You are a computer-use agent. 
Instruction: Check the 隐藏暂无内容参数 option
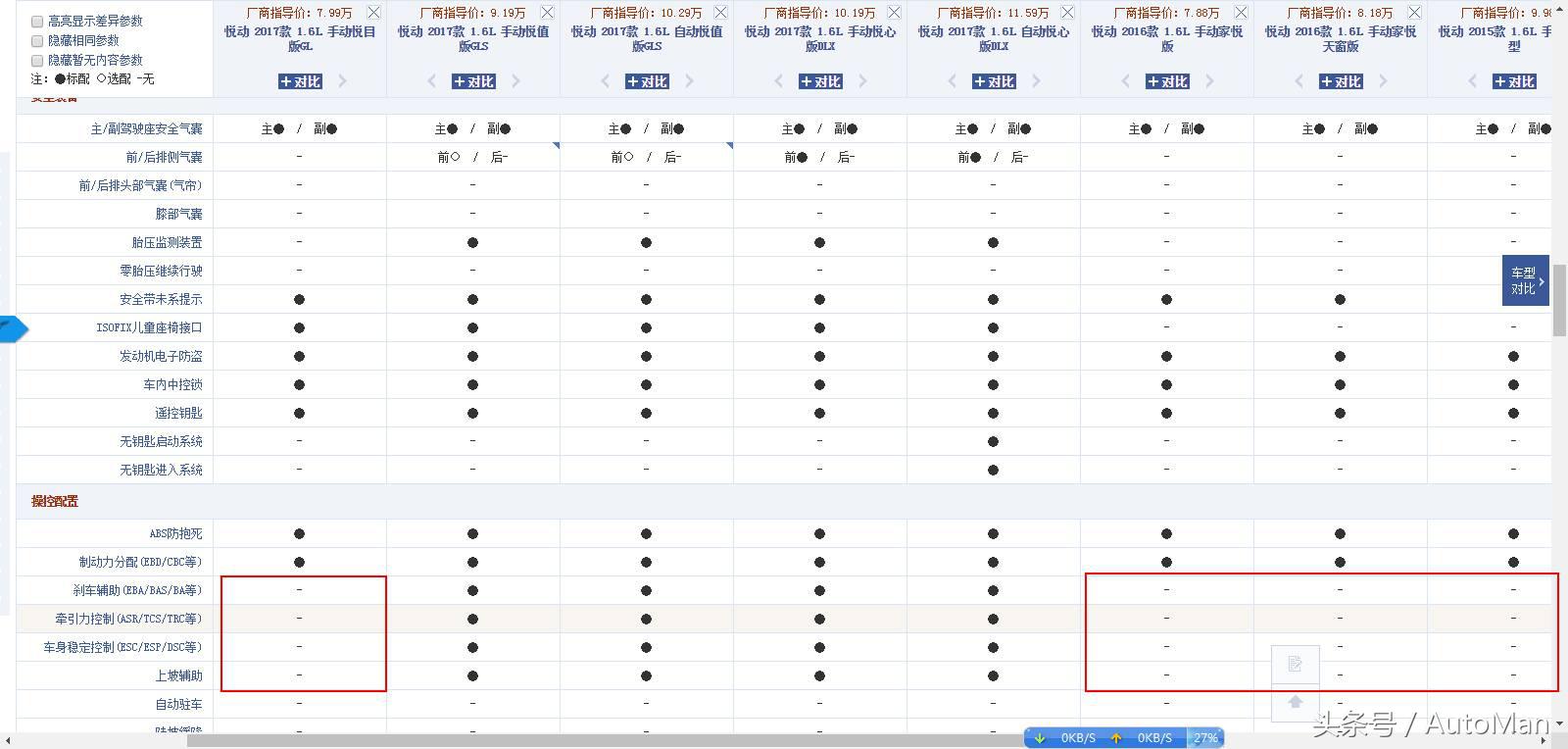[x=37, y=60]
